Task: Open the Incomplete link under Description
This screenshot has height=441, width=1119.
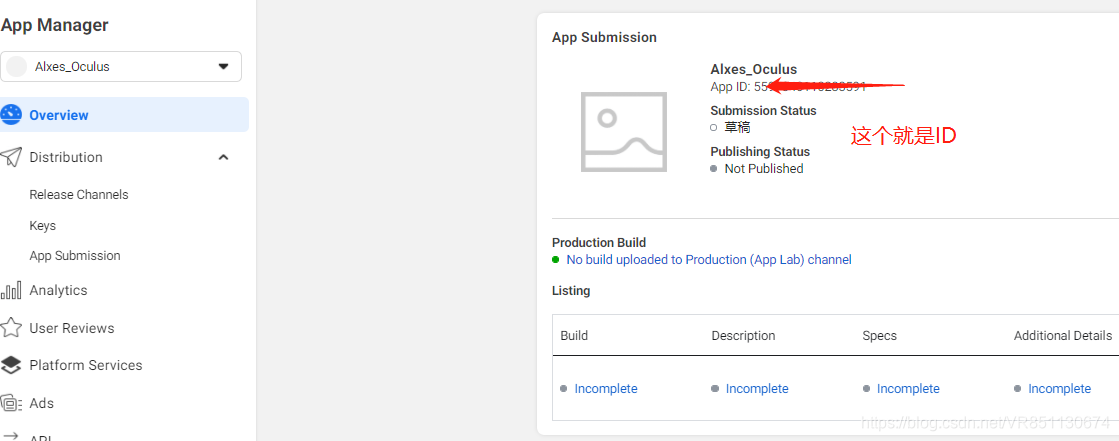Action: (x=757, y=389)
